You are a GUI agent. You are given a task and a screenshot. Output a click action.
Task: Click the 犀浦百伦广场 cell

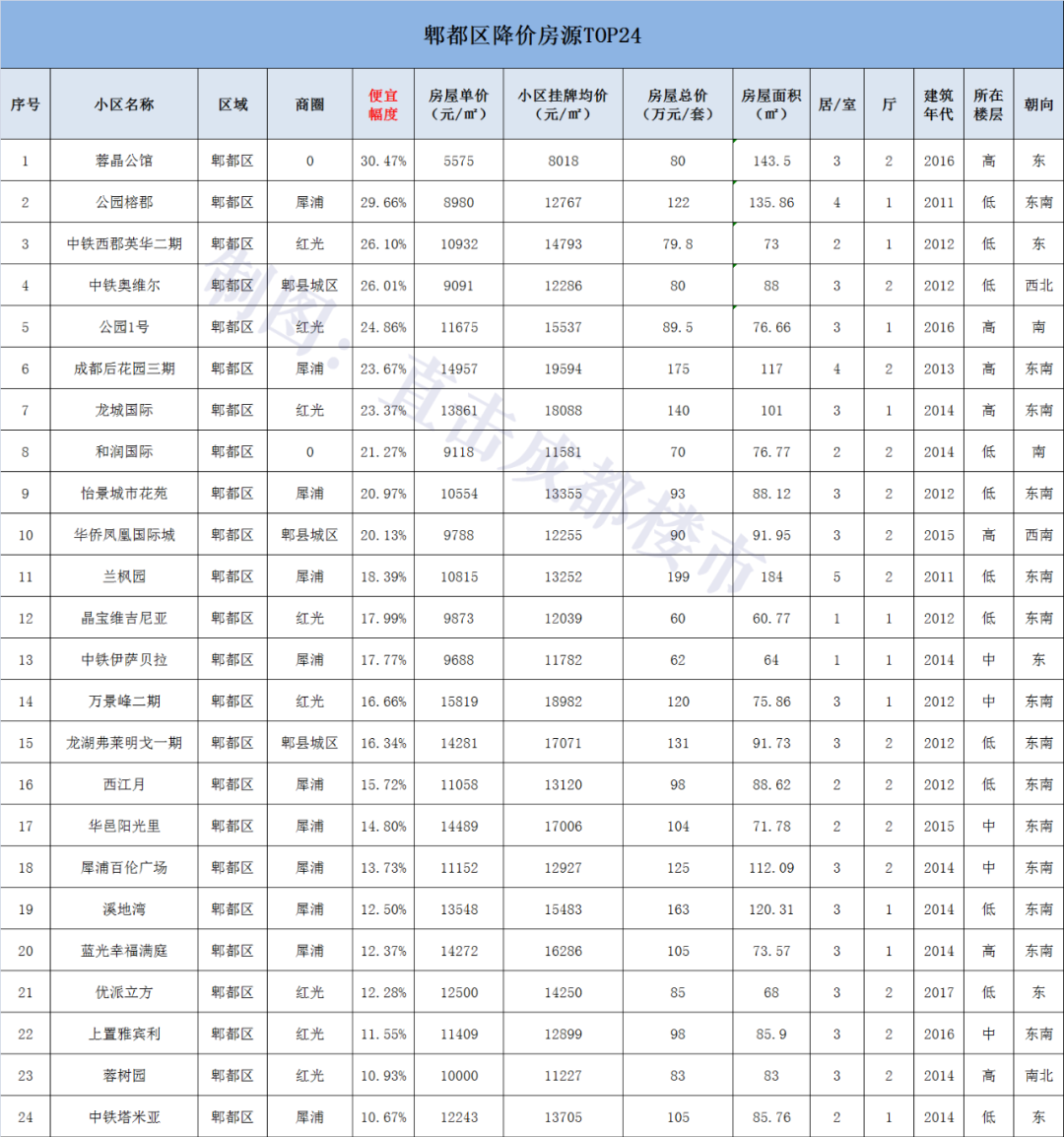tap(124, 867)
